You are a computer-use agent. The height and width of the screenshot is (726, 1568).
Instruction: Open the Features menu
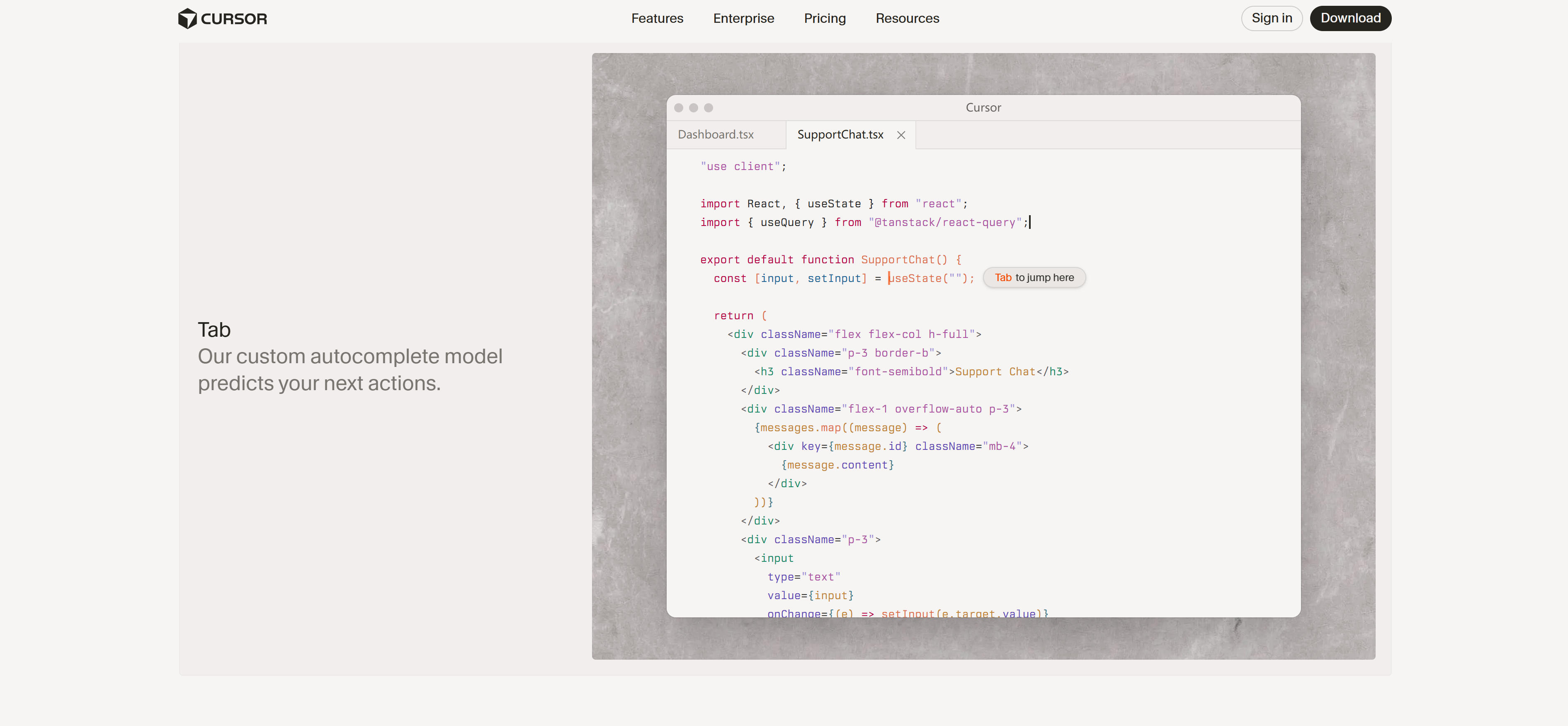pyautogui.click(x=657, y=18)
